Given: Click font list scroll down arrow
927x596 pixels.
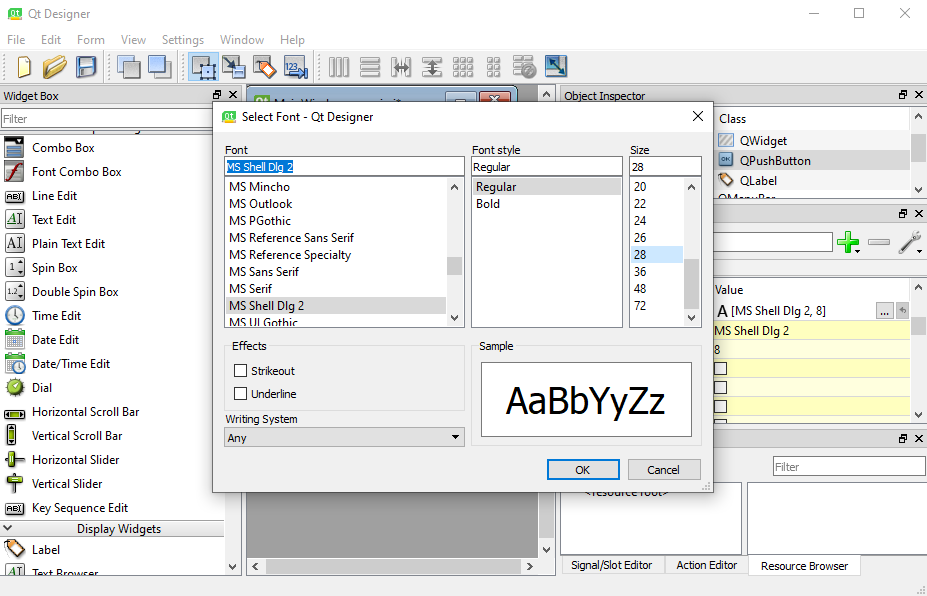Looking at the screenshot, I should [x=454, y=318].
